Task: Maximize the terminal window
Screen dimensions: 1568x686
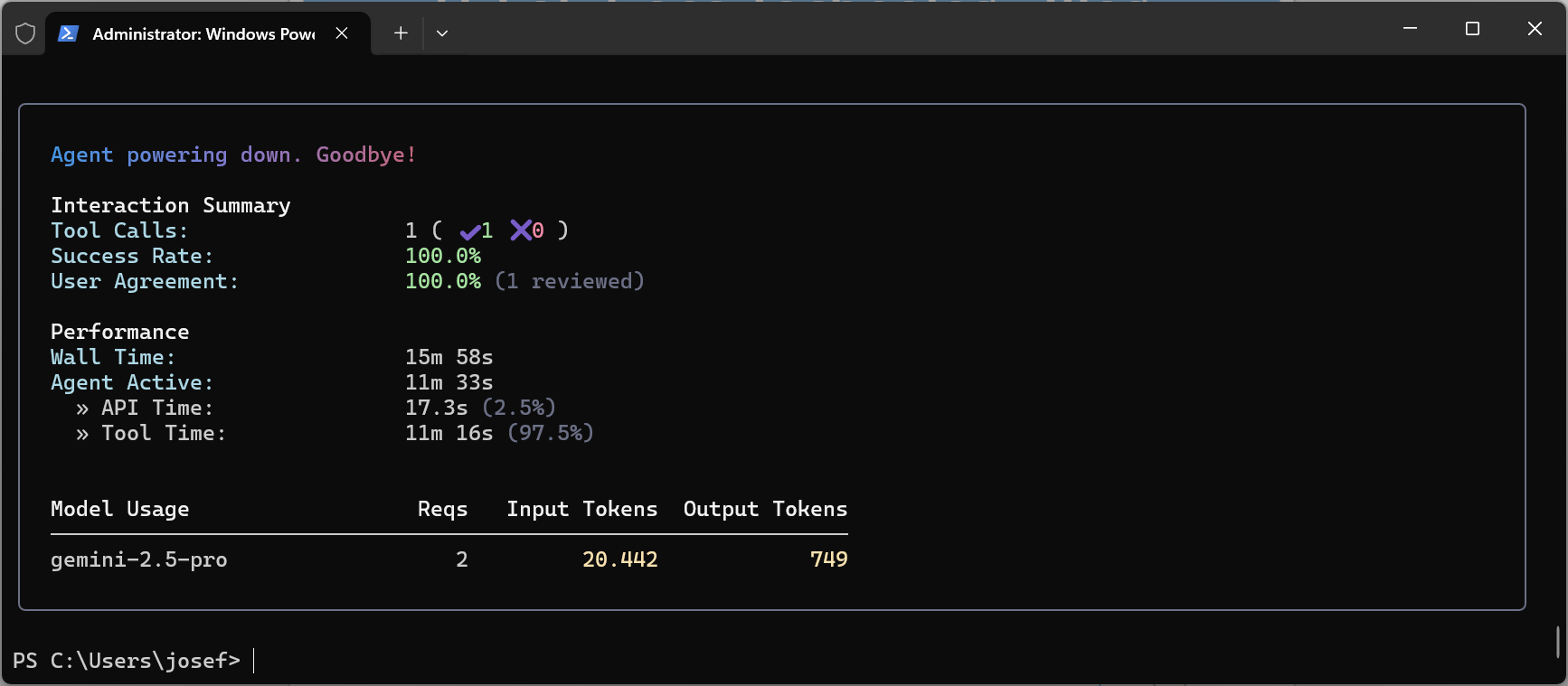Action: pos(1472,29)
